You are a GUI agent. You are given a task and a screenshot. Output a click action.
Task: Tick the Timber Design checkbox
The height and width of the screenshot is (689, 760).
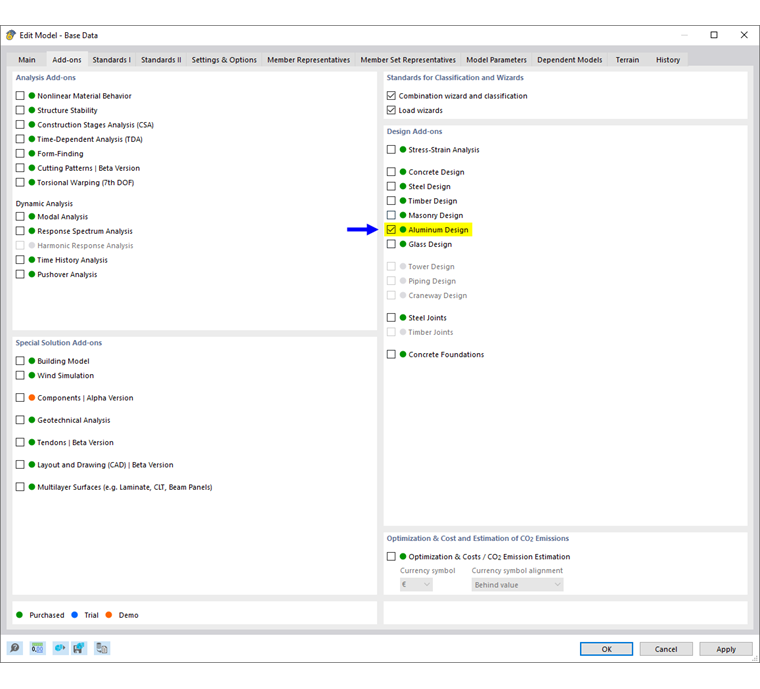point(391,201)
